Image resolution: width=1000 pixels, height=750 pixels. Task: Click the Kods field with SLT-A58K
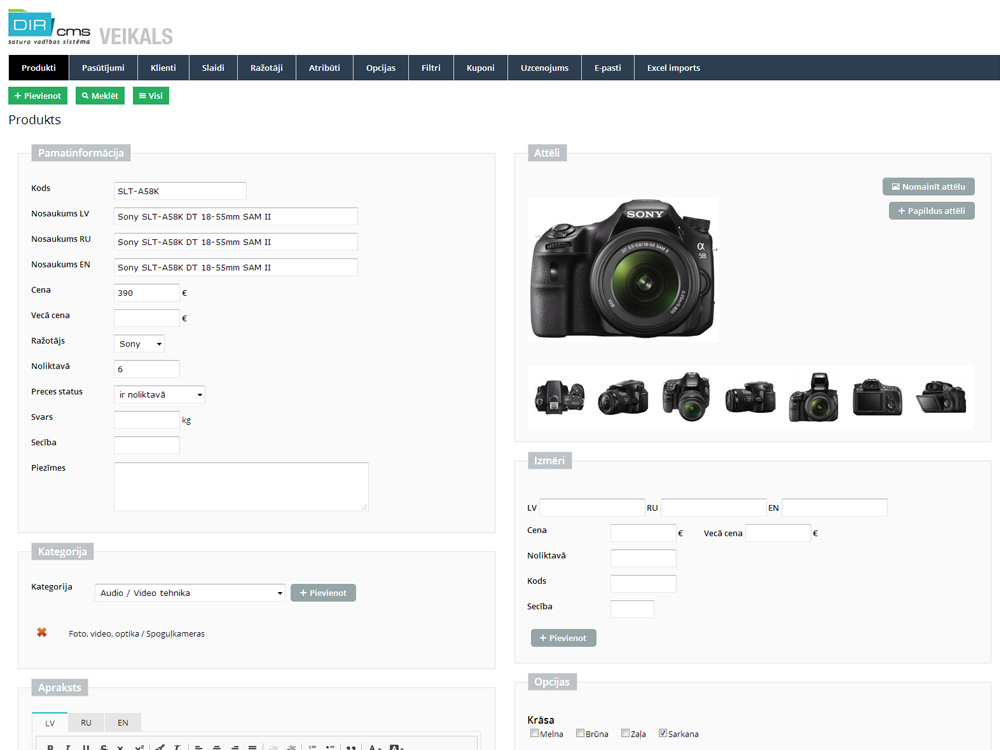(x=180, y=191)
